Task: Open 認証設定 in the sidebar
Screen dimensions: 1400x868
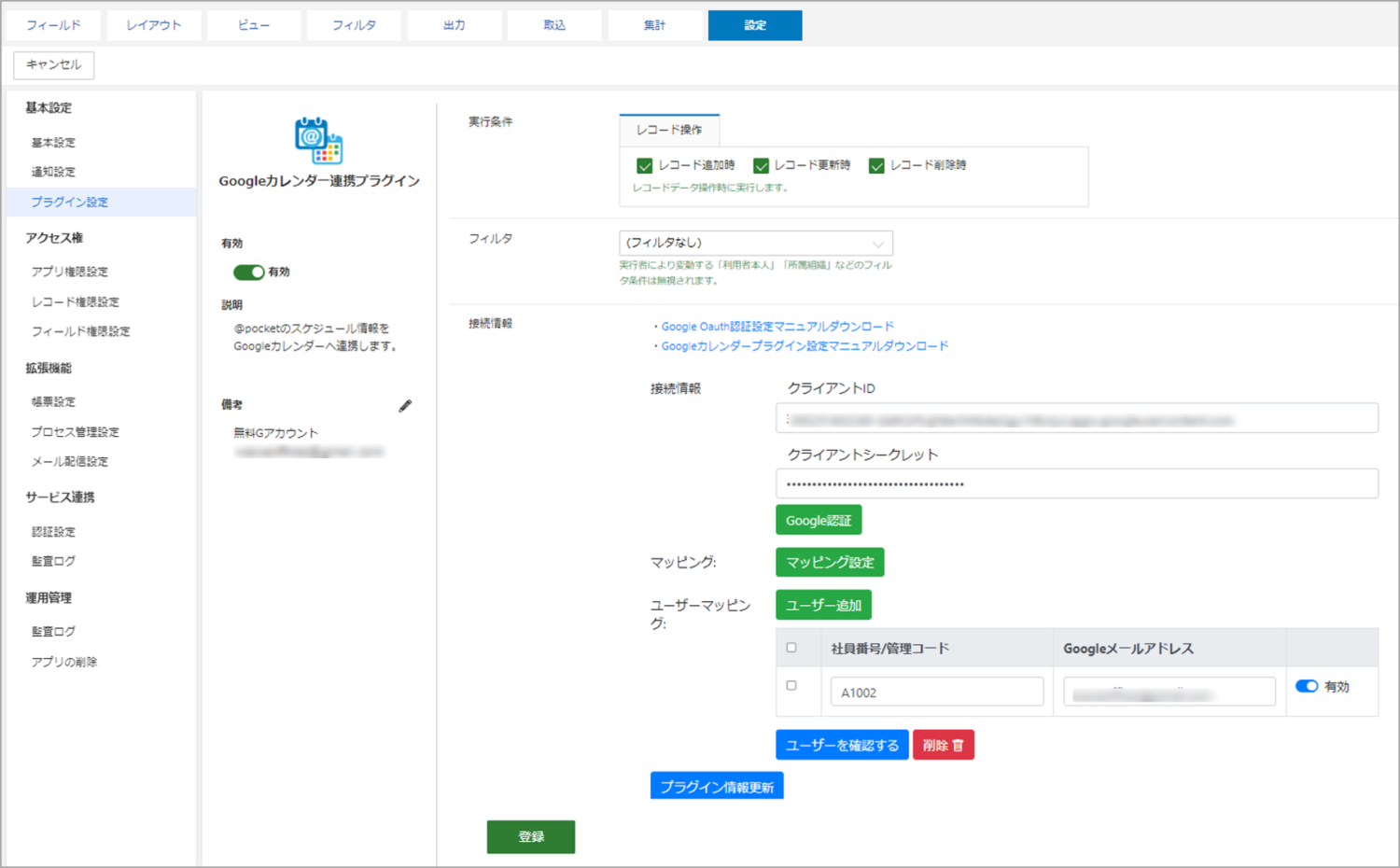Action: tap(53, 532)
